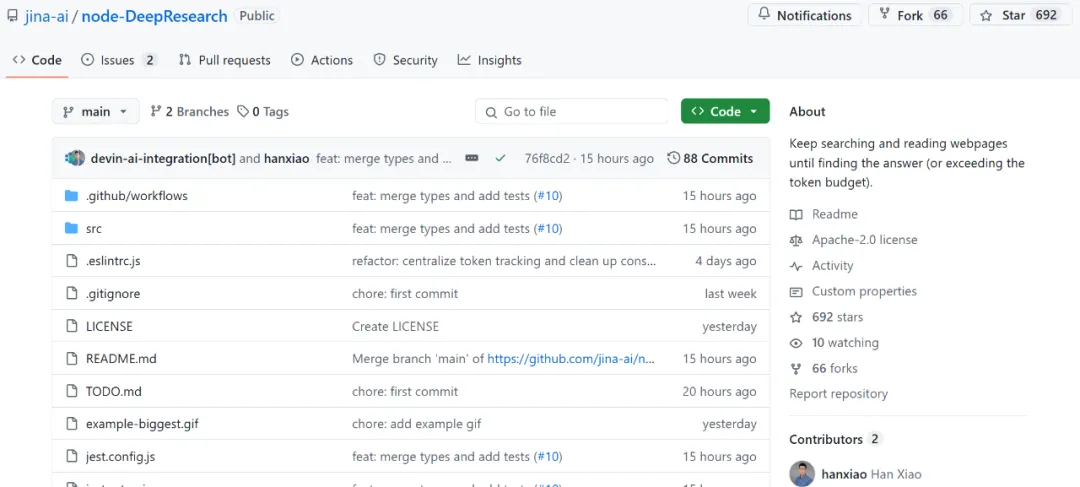Open the node-DeepResearch repository link
Screen dimensions: 1080x487
click(x=154, y=16)
